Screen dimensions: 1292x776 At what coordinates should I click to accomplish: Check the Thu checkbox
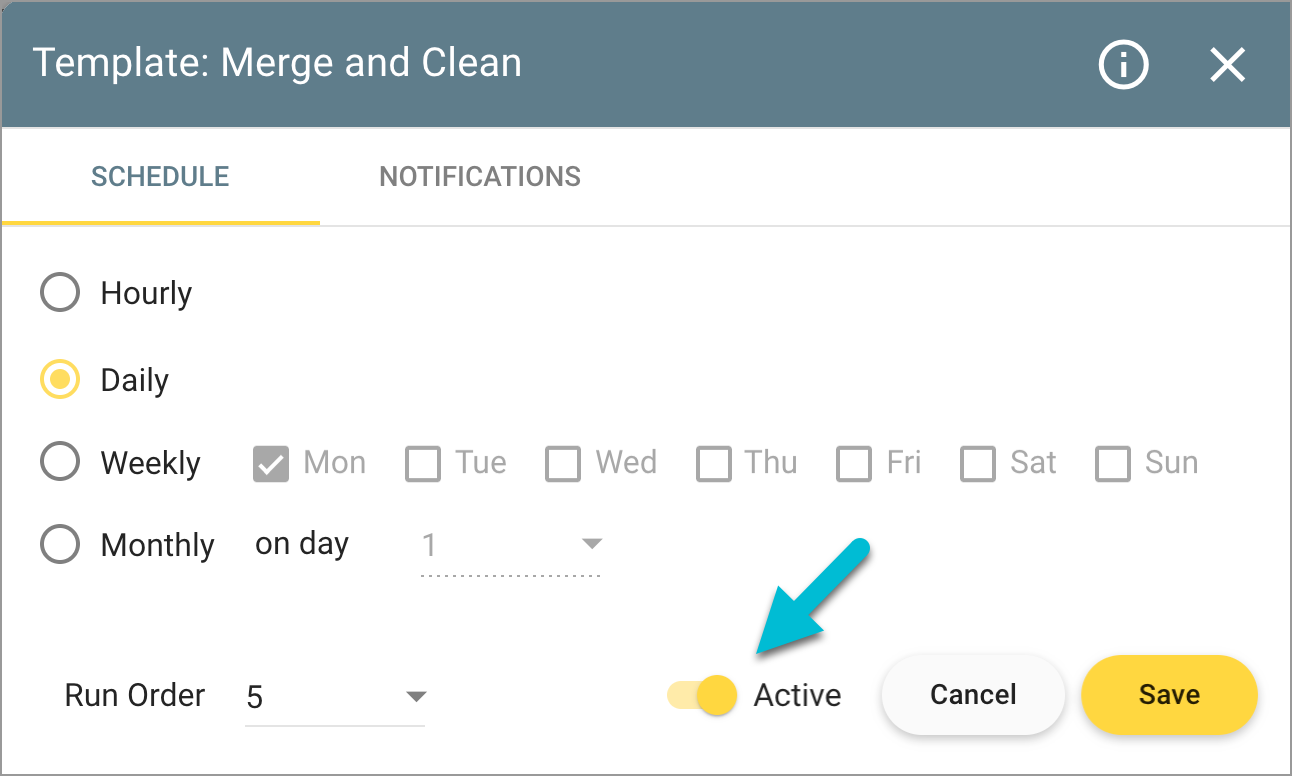[x=714, y=463]
